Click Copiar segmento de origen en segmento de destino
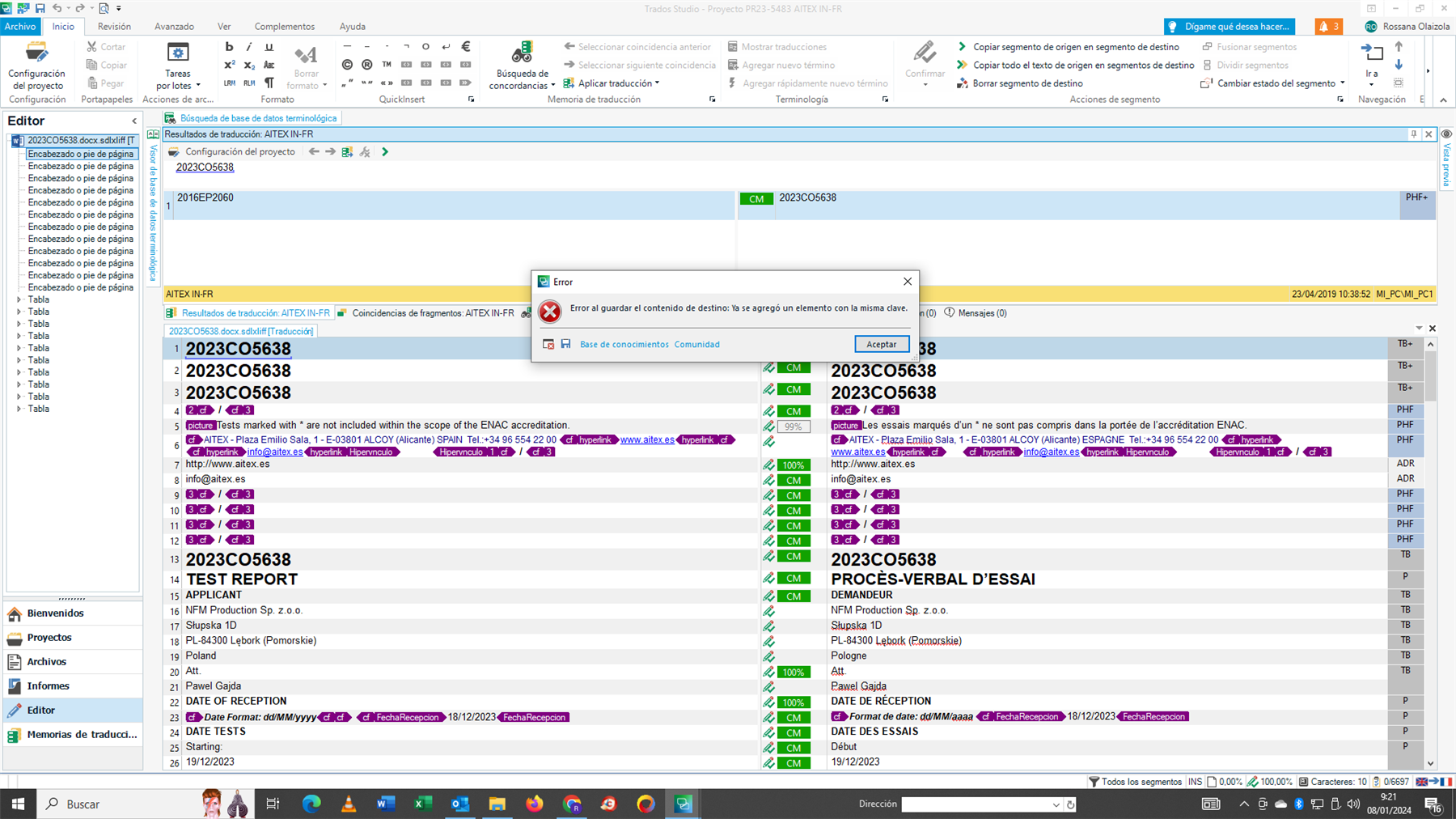 coord(1068,47)
